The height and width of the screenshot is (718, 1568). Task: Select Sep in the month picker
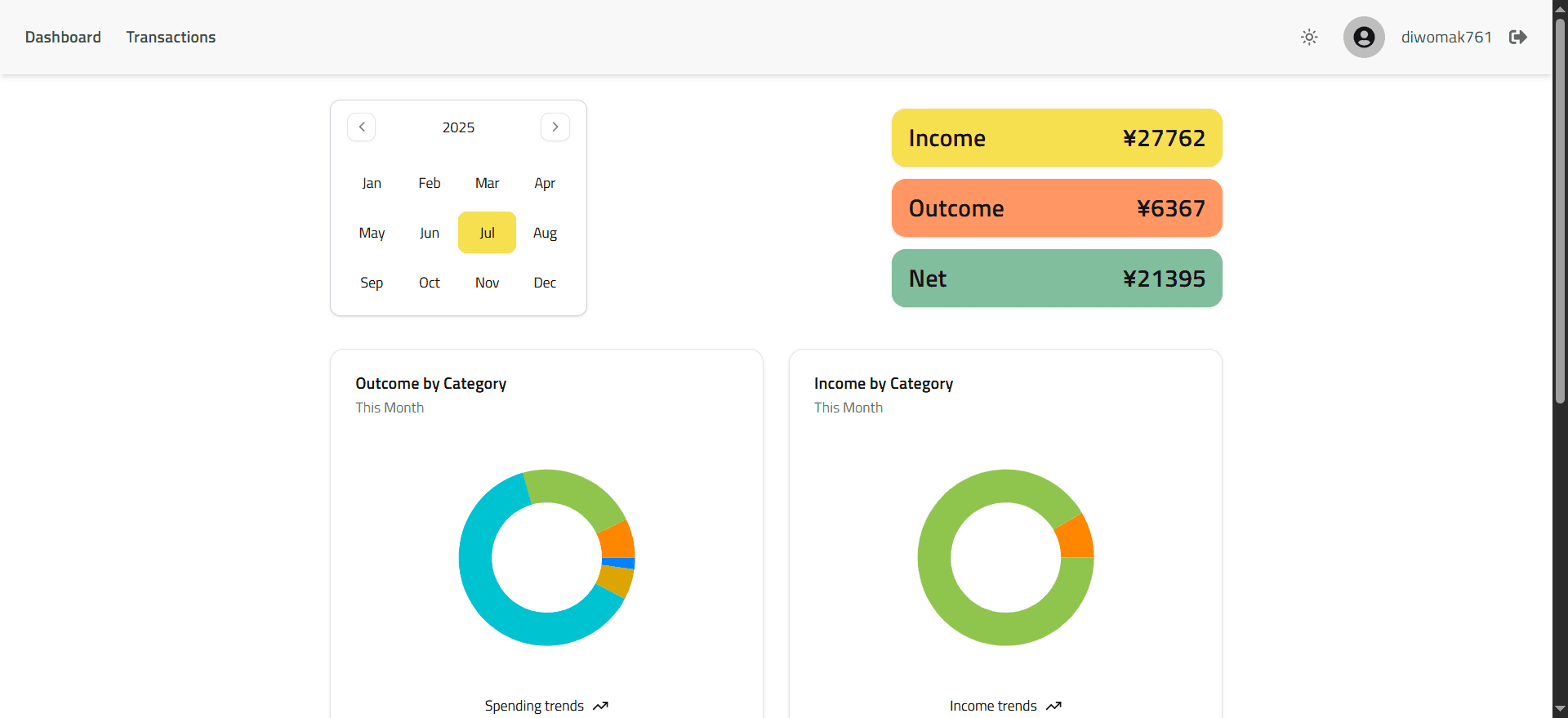tap(372, 283)
